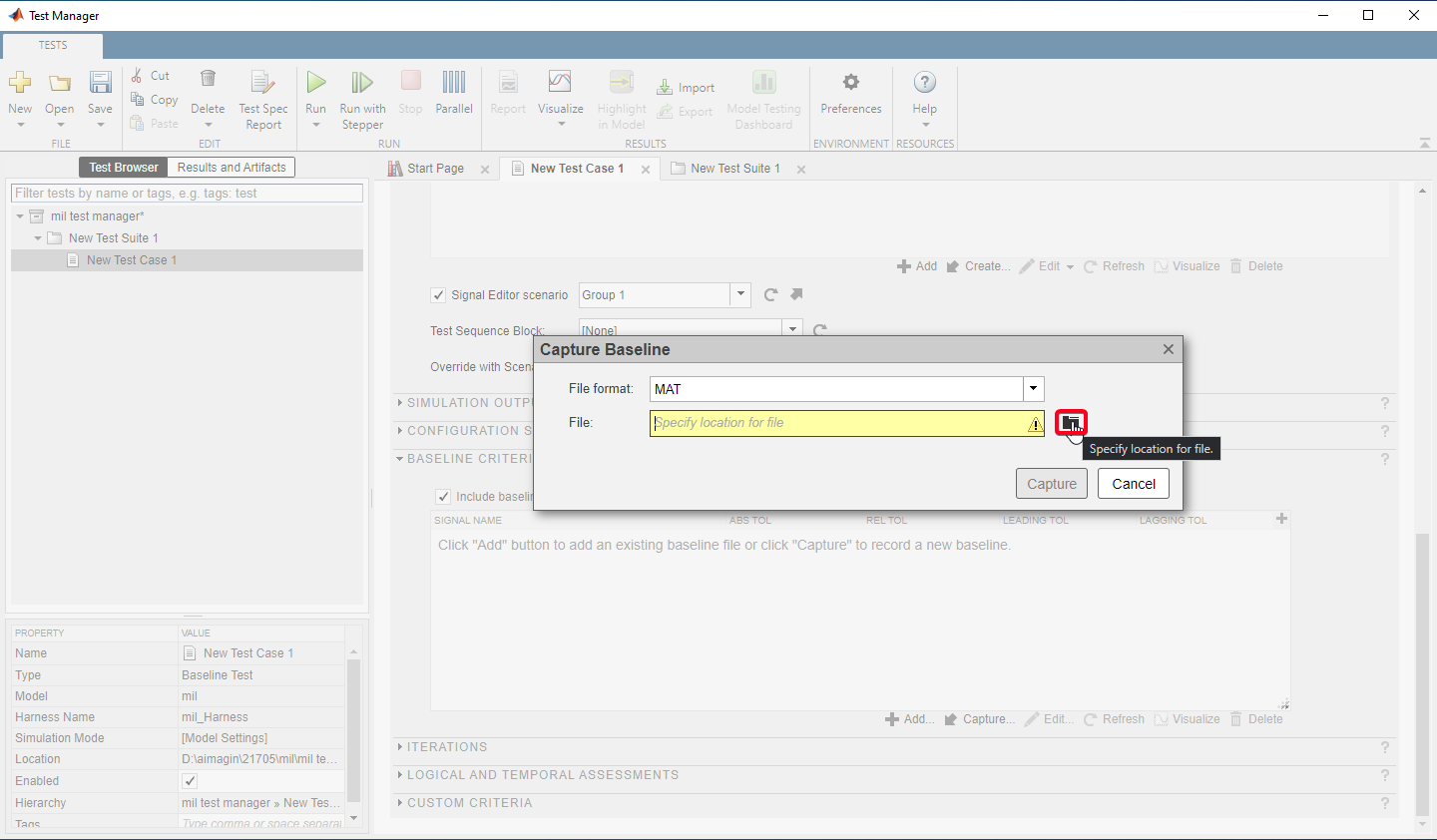The width and height of the screenshot is (1437, 840).
Task: Switch to Results and Artifacts tab
Action: pos(232,168)
